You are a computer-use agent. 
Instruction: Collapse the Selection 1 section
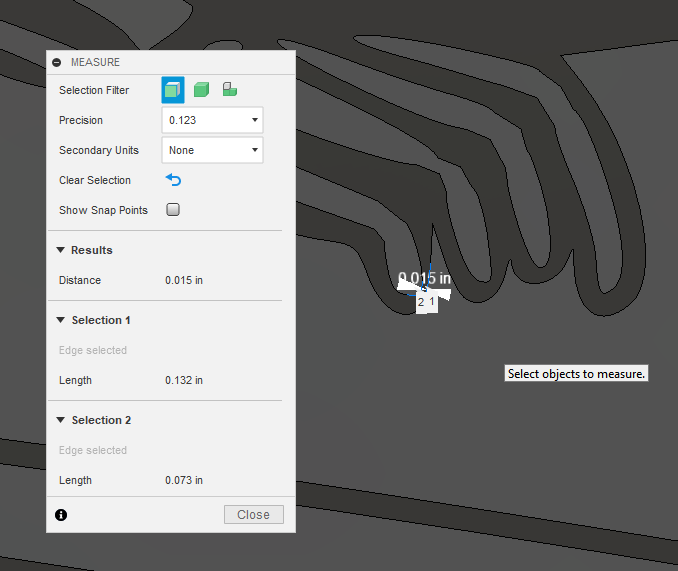61,320
